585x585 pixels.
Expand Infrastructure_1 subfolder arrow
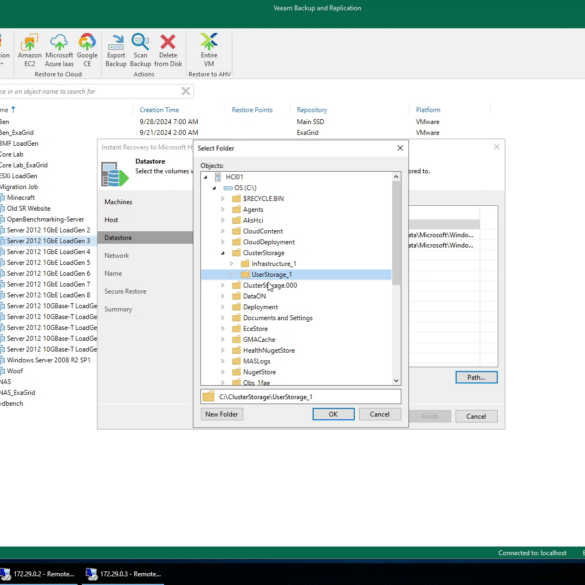[x=231, y=263]
